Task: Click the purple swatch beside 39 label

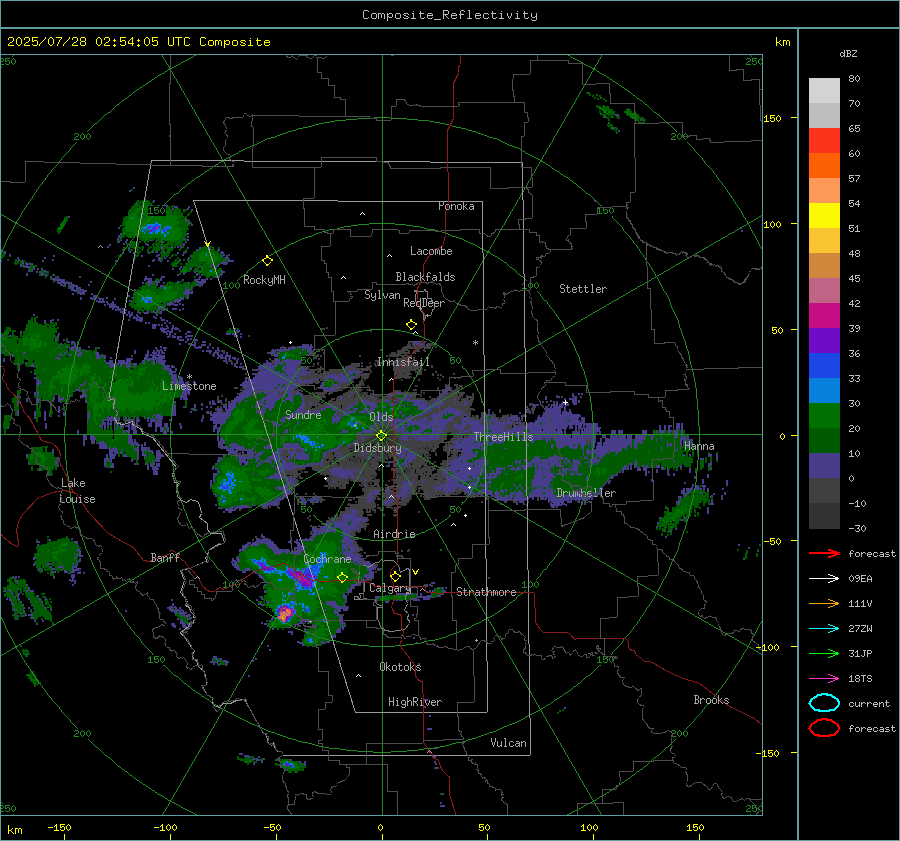Action: (824, 341)
